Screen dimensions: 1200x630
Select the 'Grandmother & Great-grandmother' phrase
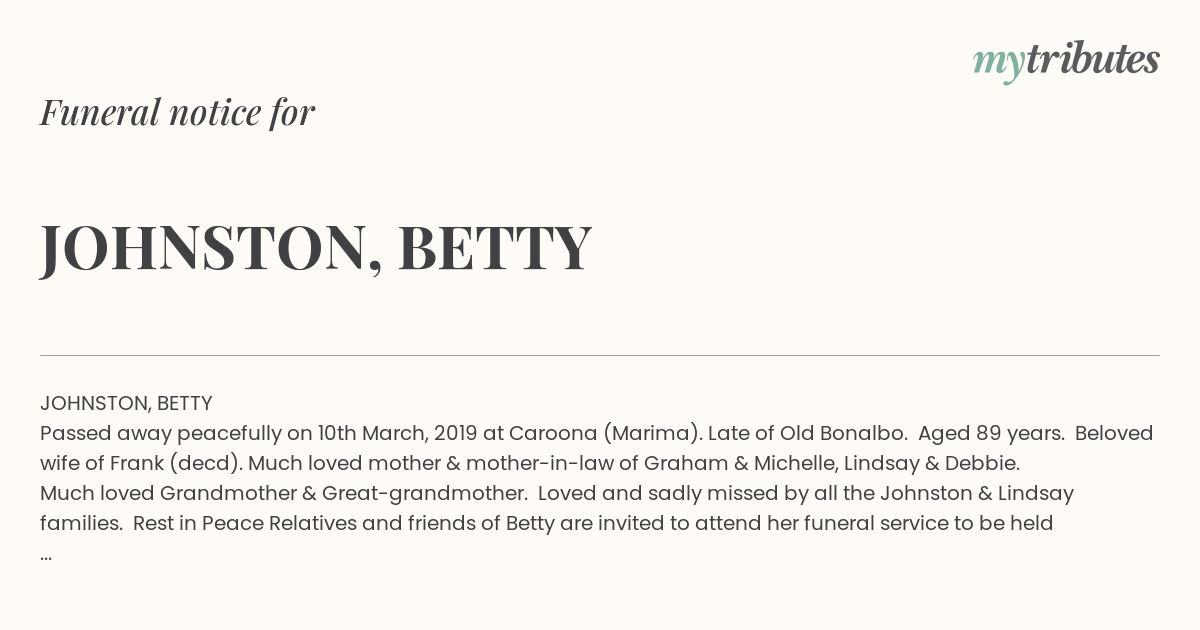point(339,494)
